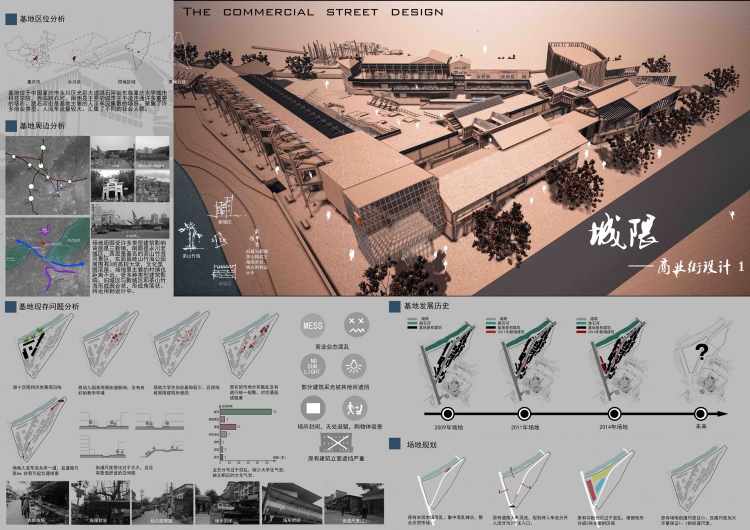750x530 pixels.
Task: Select the 2014年场地 timeline marker
Action: tap(614, 414)
